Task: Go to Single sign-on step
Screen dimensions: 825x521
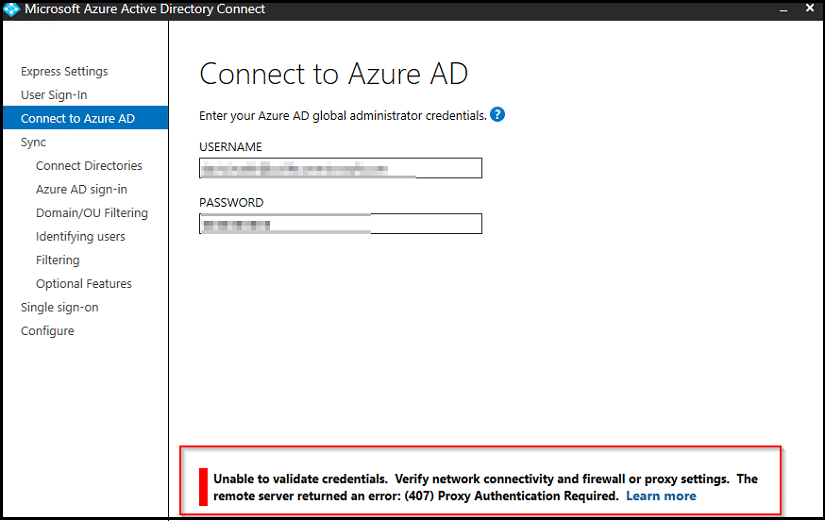Action: 59,307
